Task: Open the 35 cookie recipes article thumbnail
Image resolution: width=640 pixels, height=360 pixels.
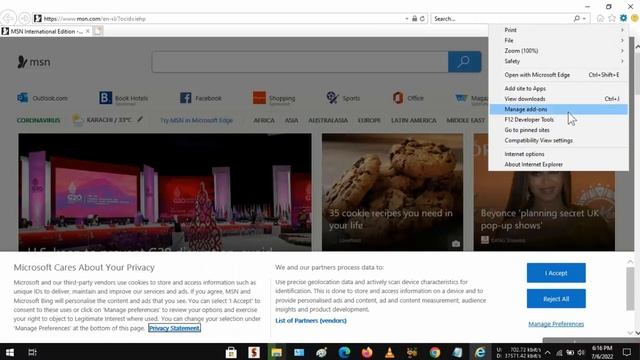Action: tap(392, 192)
